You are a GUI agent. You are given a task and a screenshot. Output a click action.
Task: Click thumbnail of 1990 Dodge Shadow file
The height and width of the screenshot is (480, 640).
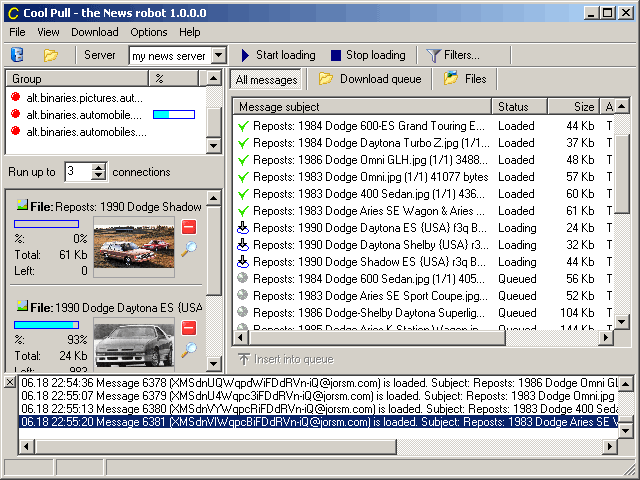tap(134, 247)
